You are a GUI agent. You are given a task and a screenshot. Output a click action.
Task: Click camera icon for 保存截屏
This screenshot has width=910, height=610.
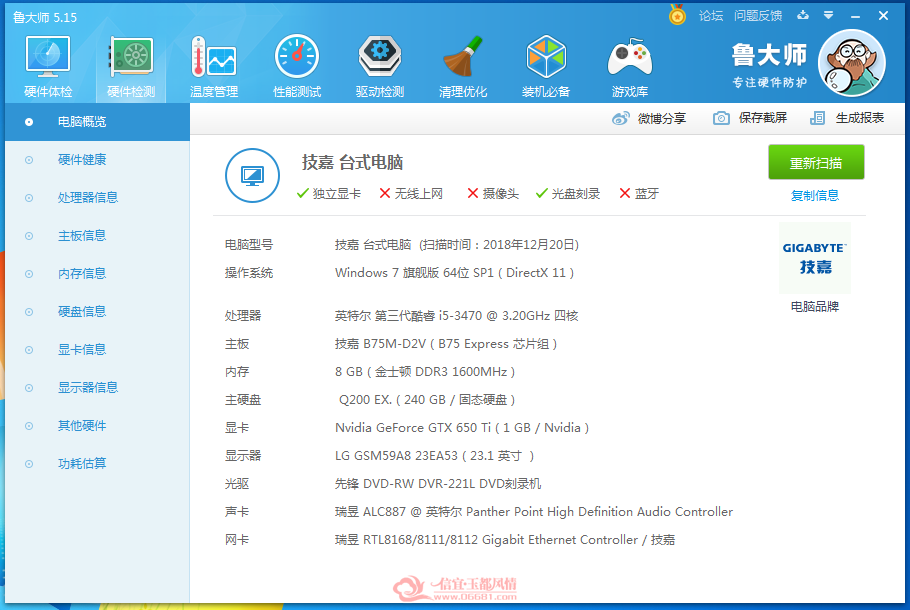[721, 118]
